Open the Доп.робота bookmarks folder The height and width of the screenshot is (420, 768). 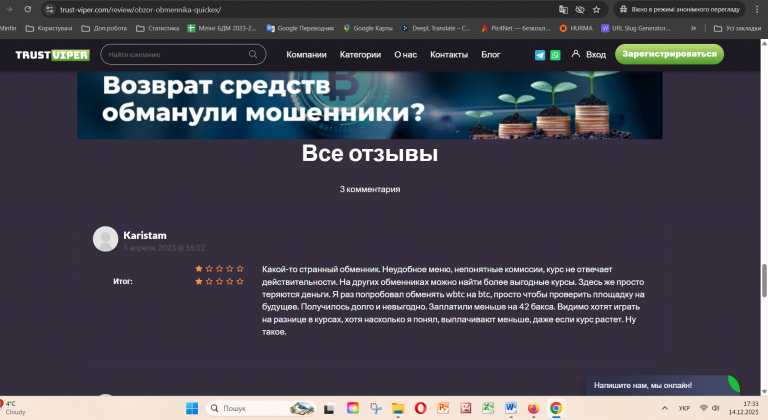[x=104, y=28]
